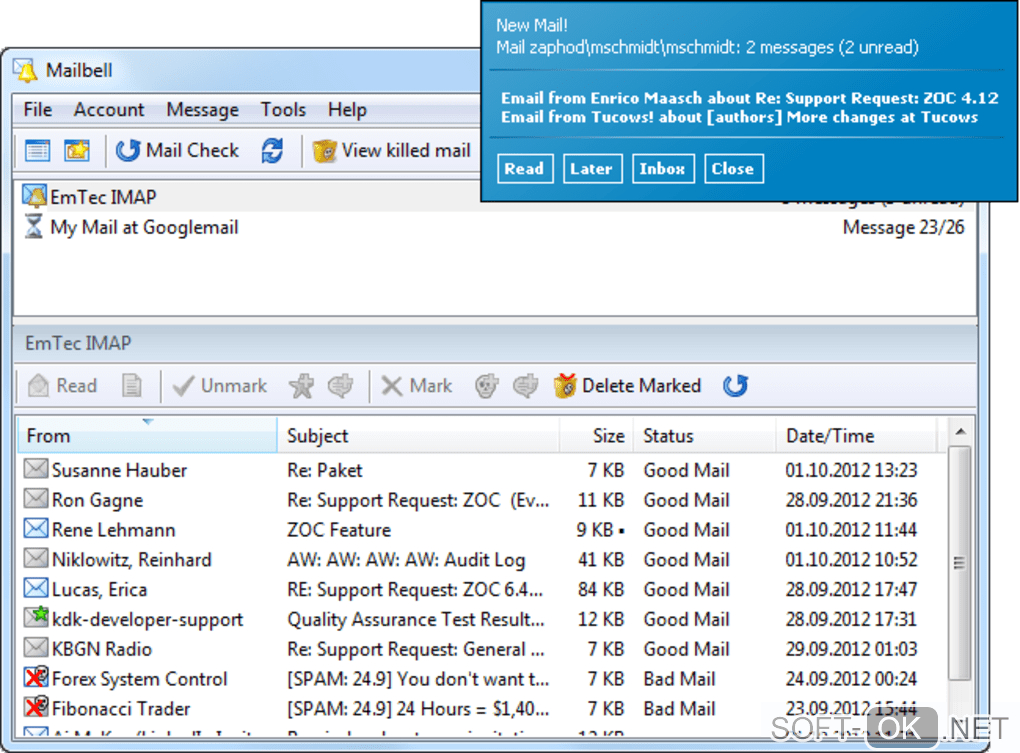1020x753 pixels.
Task: Click killed-mail icon of Forex System Control
Action: (36, 677)
